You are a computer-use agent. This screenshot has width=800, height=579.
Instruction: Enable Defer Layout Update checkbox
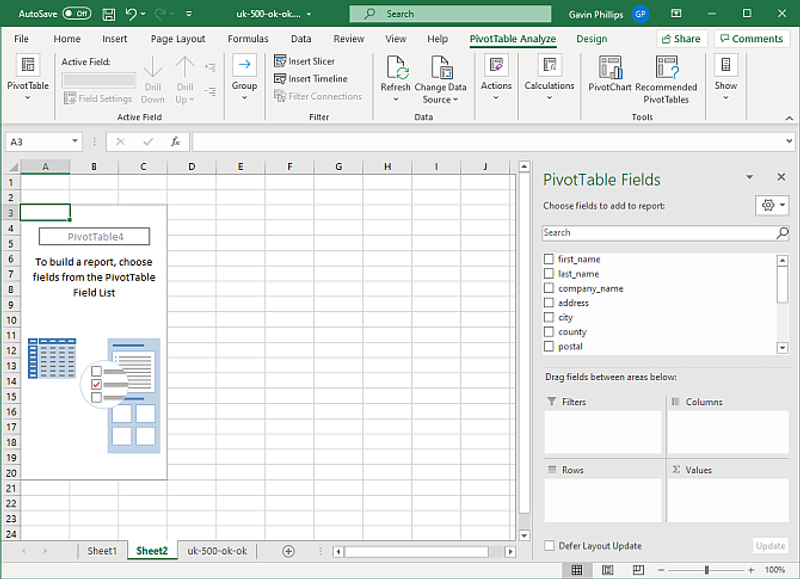(549, 546)
